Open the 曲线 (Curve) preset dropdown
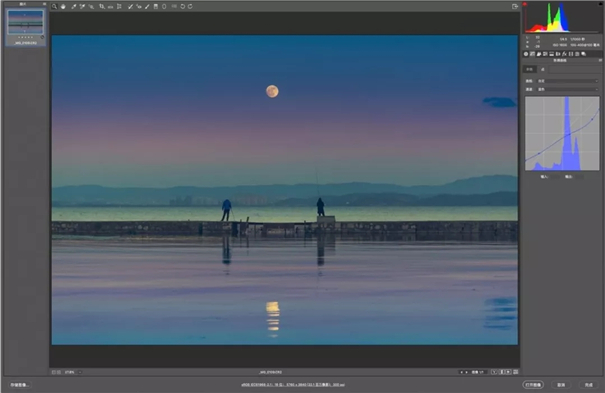This screenshot has height=393, width=605. coord(568,81)
